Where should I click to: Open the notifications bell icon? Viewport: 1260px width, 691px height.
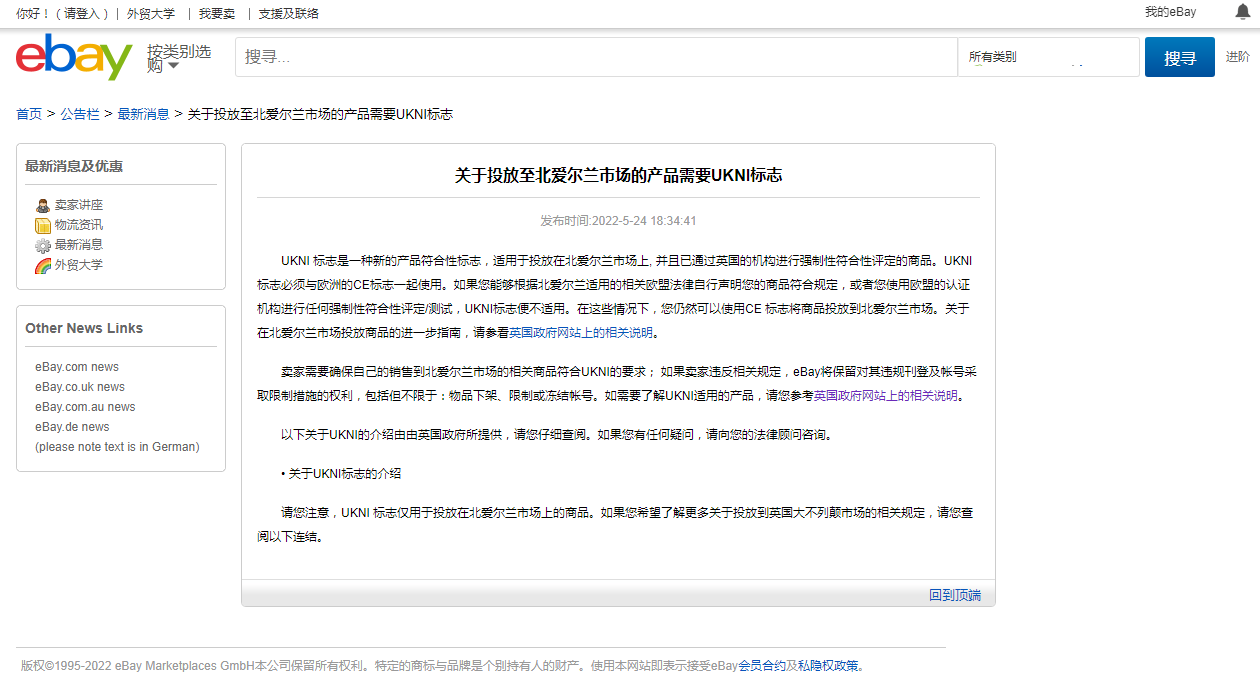[1243, 12]
